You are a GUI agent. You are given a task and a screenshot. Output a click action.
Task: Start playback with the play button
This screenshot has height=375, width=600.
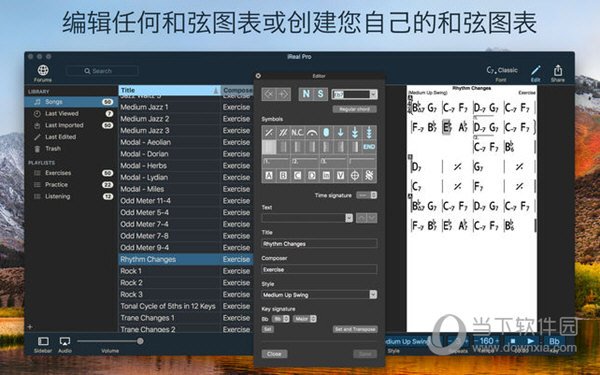(530, 341)
